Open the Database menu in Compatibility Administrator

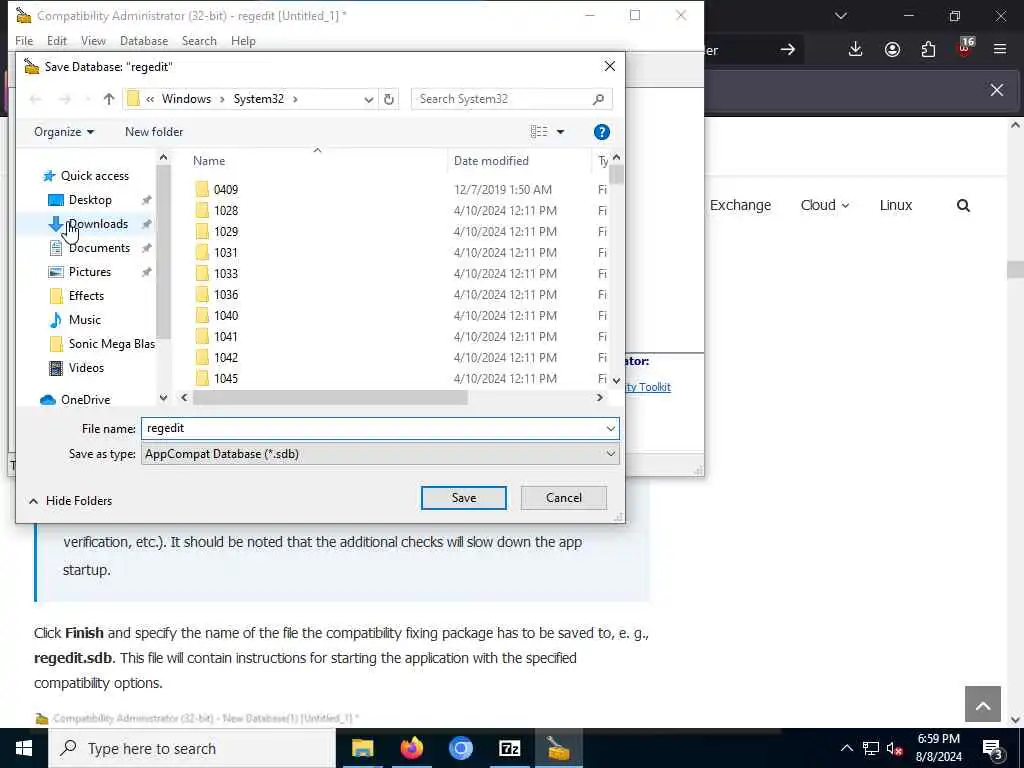[144, 40]
